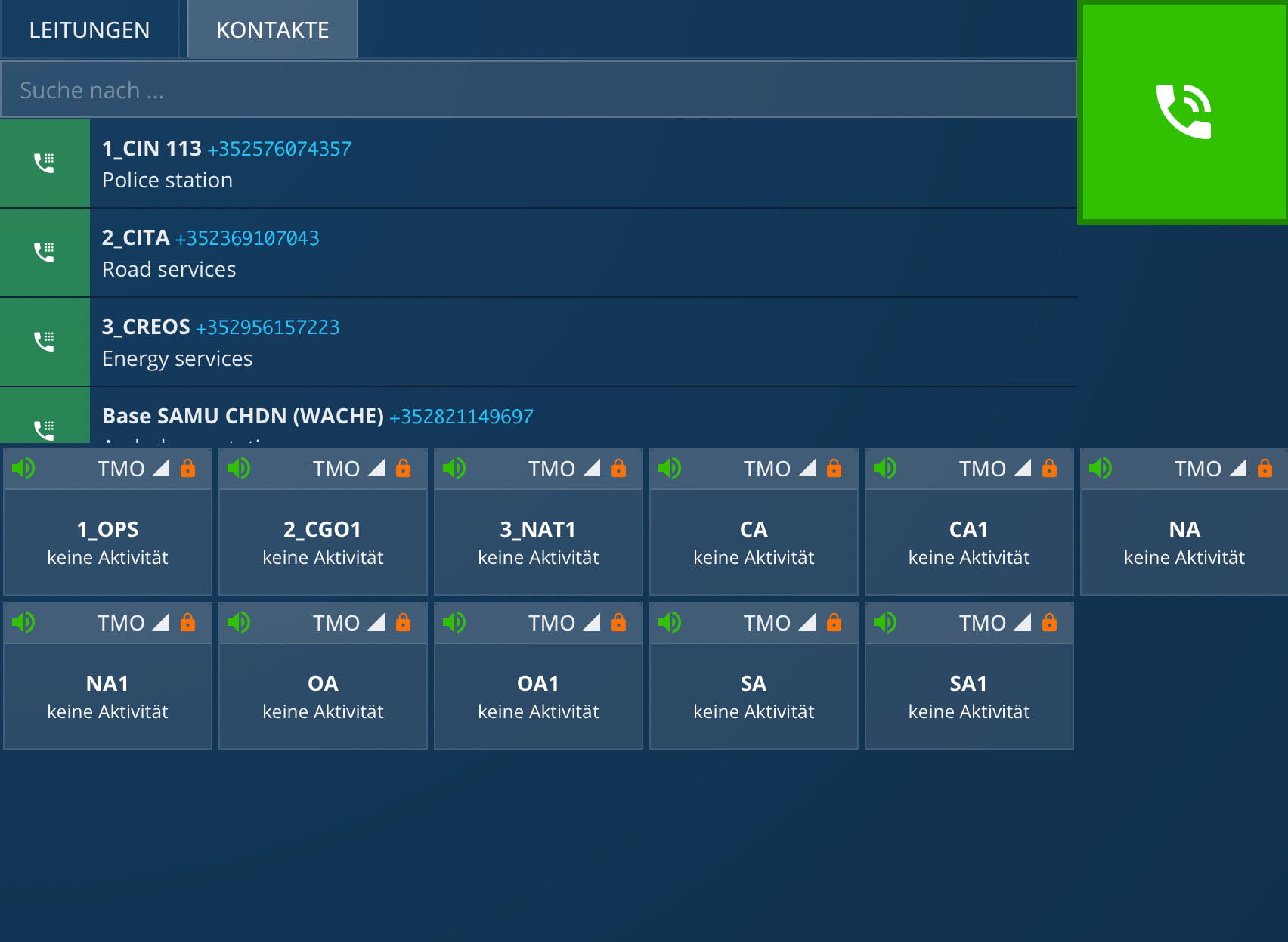1288x942 pixels.
Task: Select the NA talkgroup tile
Action: pyautogui.click(x=1184, y=542)
